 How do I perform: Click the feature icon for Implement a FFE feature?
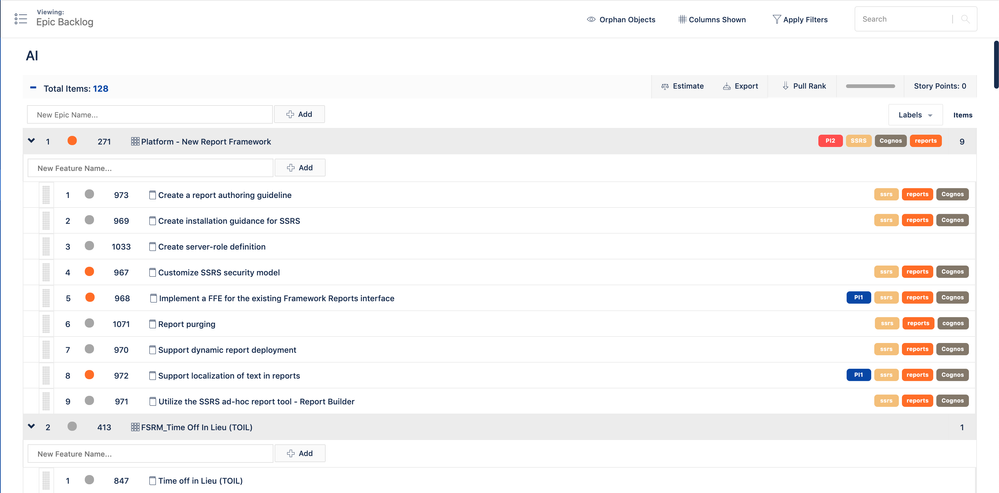tap(153, 298)
